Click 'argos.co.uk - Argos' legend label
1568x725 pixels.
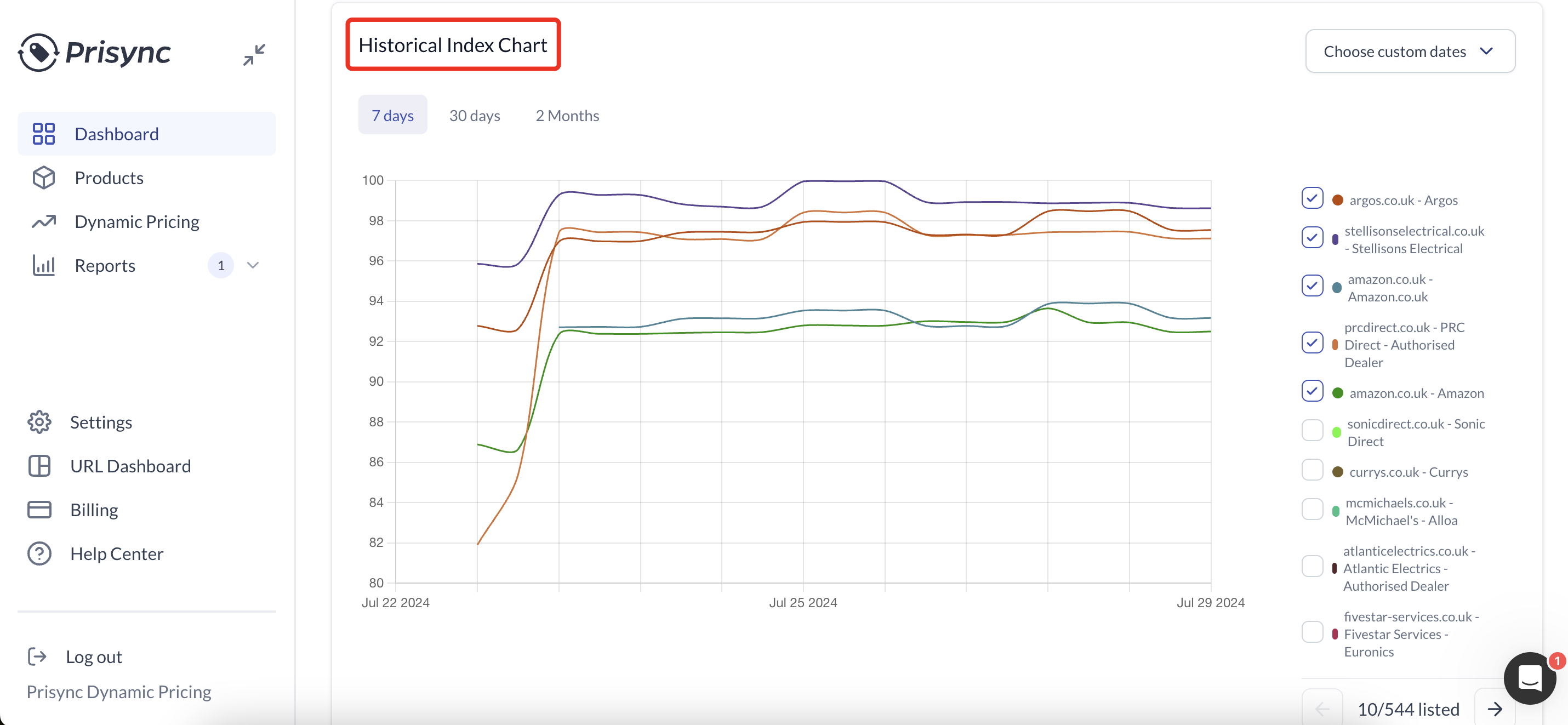(x=1403, y=199)
